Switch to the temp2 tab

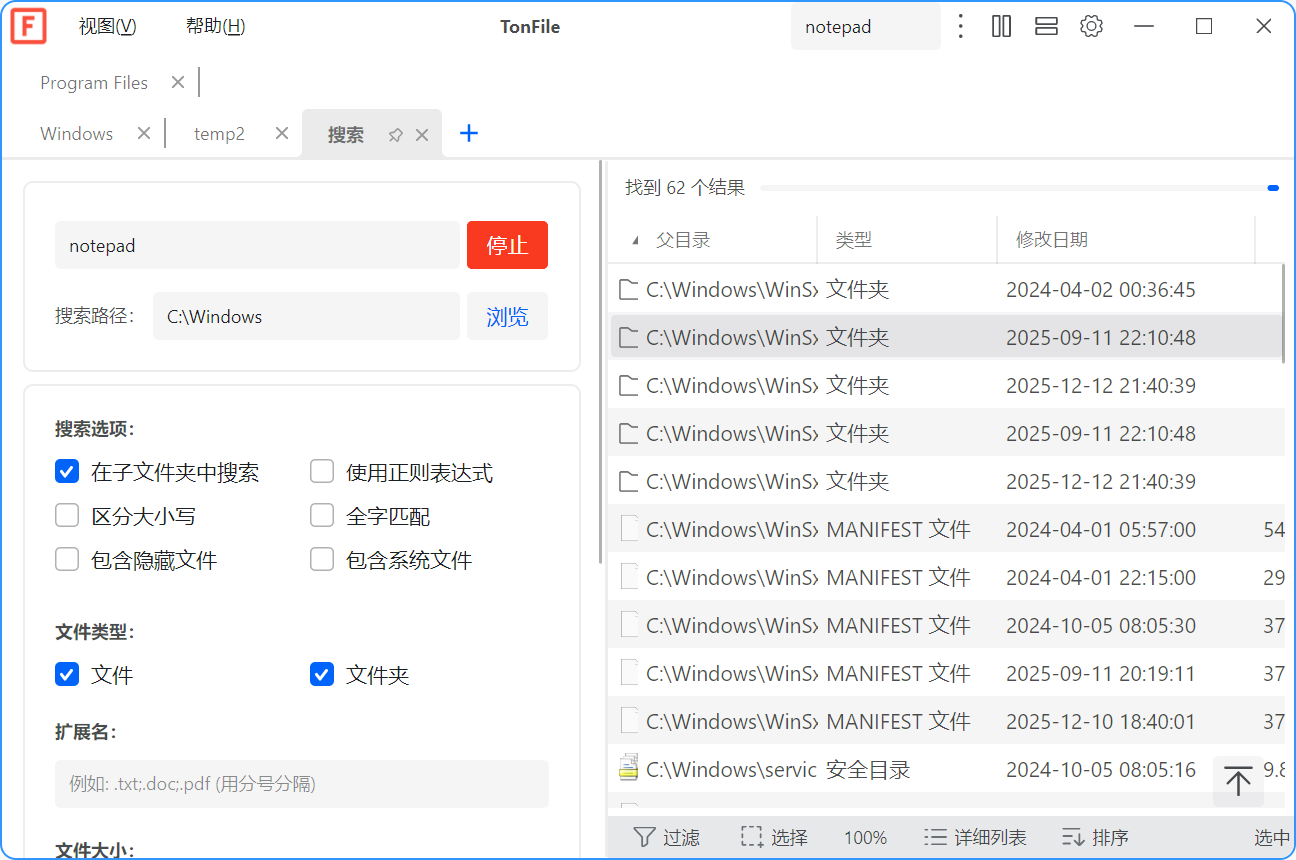pos(218,132)
